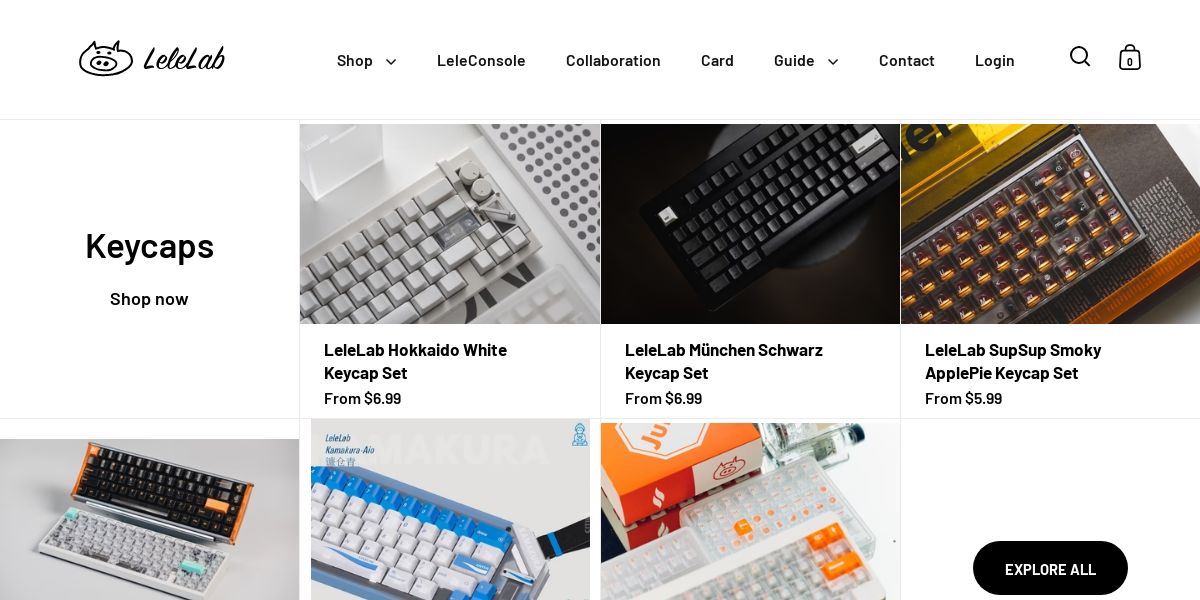Viewport: 1200px width, 600px height.
Task: Open the shopping bag cart icon
Action: pos(1130,58)
